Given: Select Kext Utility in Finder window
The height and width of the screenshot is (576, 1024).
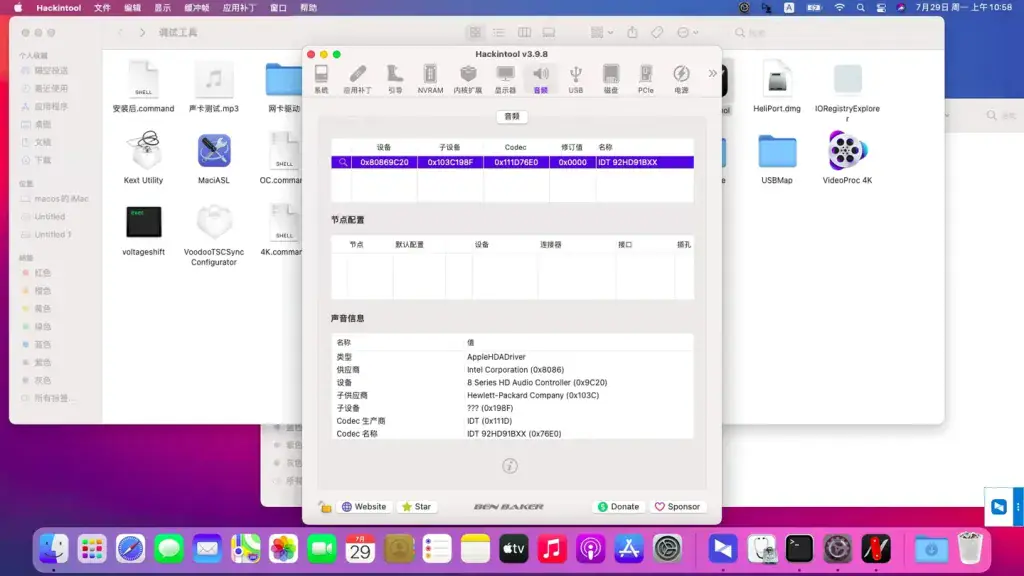Looking at the screenshot, I should (x=143, y=157).
